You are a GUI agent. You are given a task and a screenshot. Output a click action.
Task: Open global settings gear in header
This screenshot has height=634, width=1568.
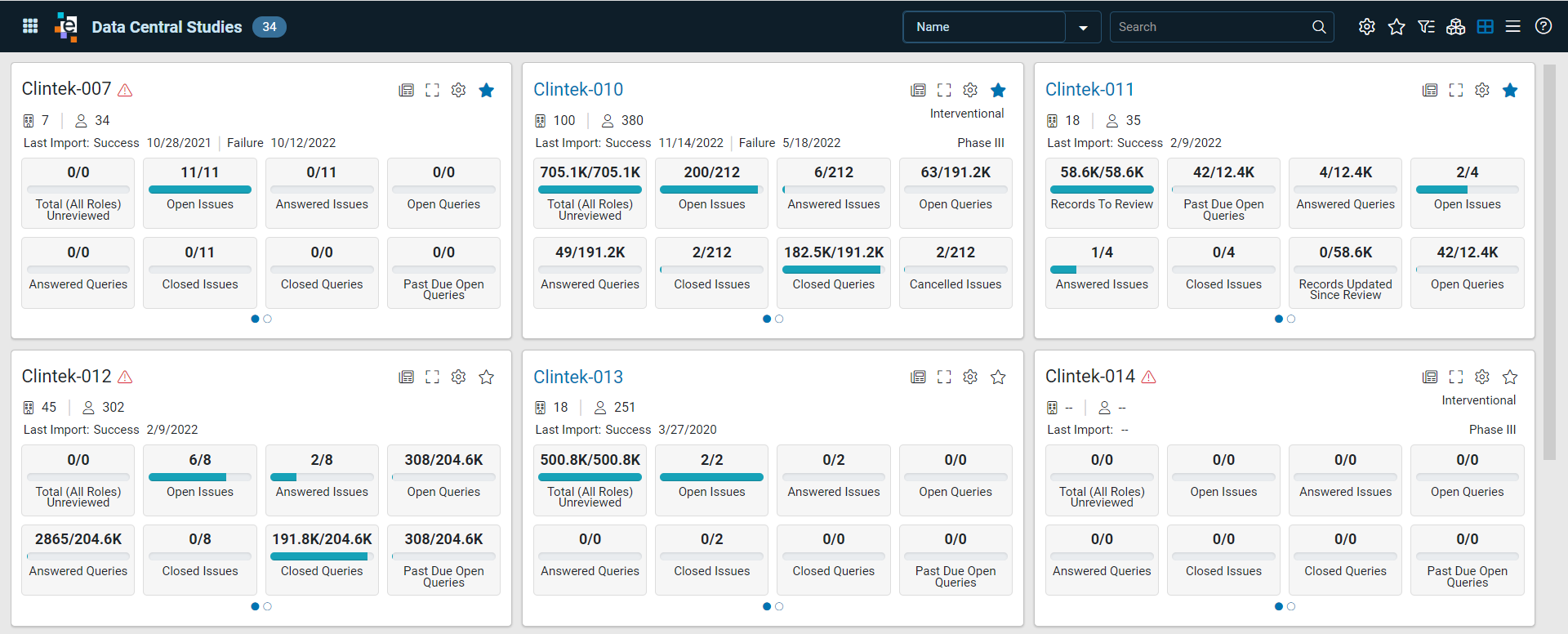pos(1366,27)
